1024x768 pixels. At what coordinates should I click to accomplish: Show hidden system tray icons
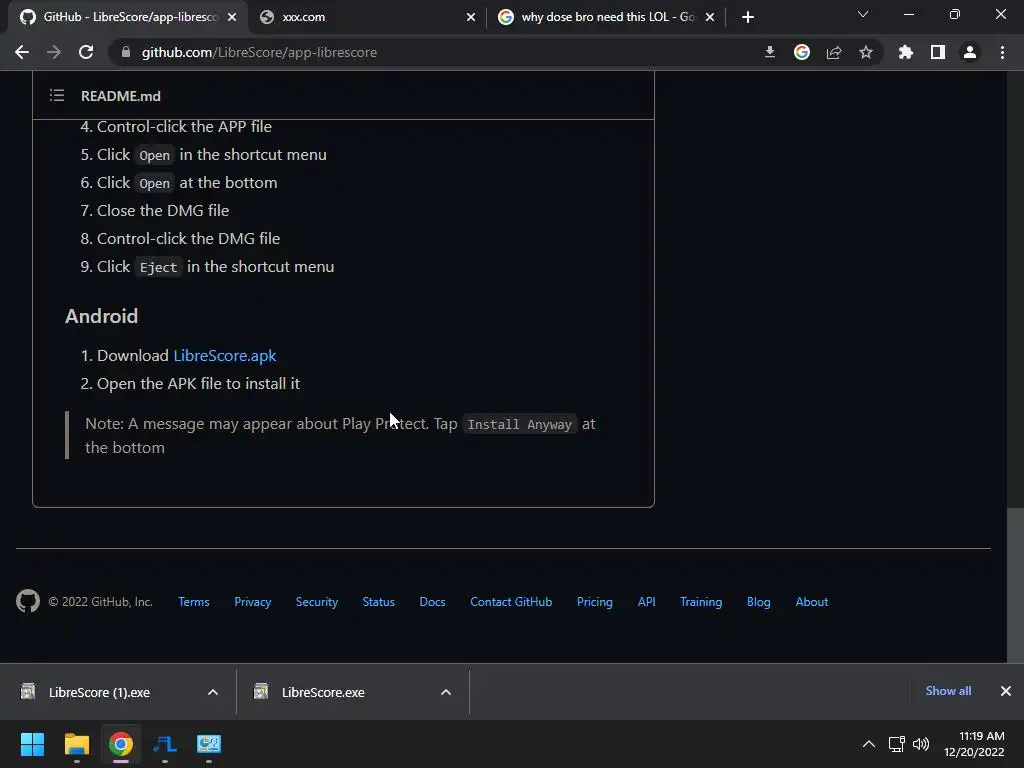(869, 744)
